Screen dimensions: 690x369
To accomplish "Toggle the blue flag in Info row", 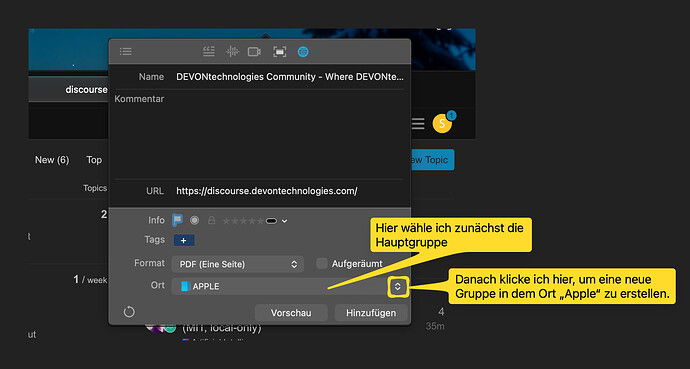I will 177,220.
